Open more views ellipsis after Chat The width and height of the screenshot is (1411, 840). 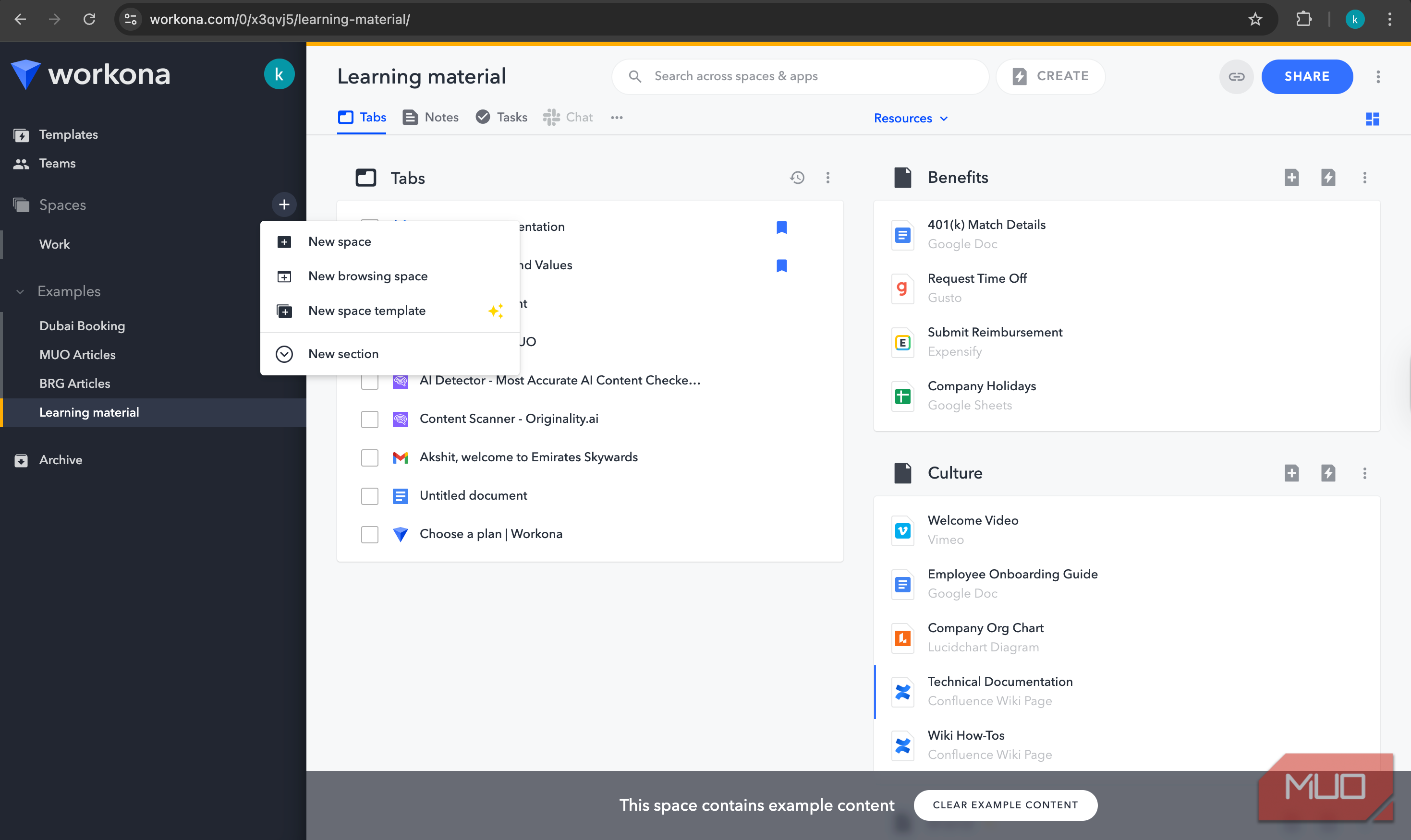click(617, 118)
